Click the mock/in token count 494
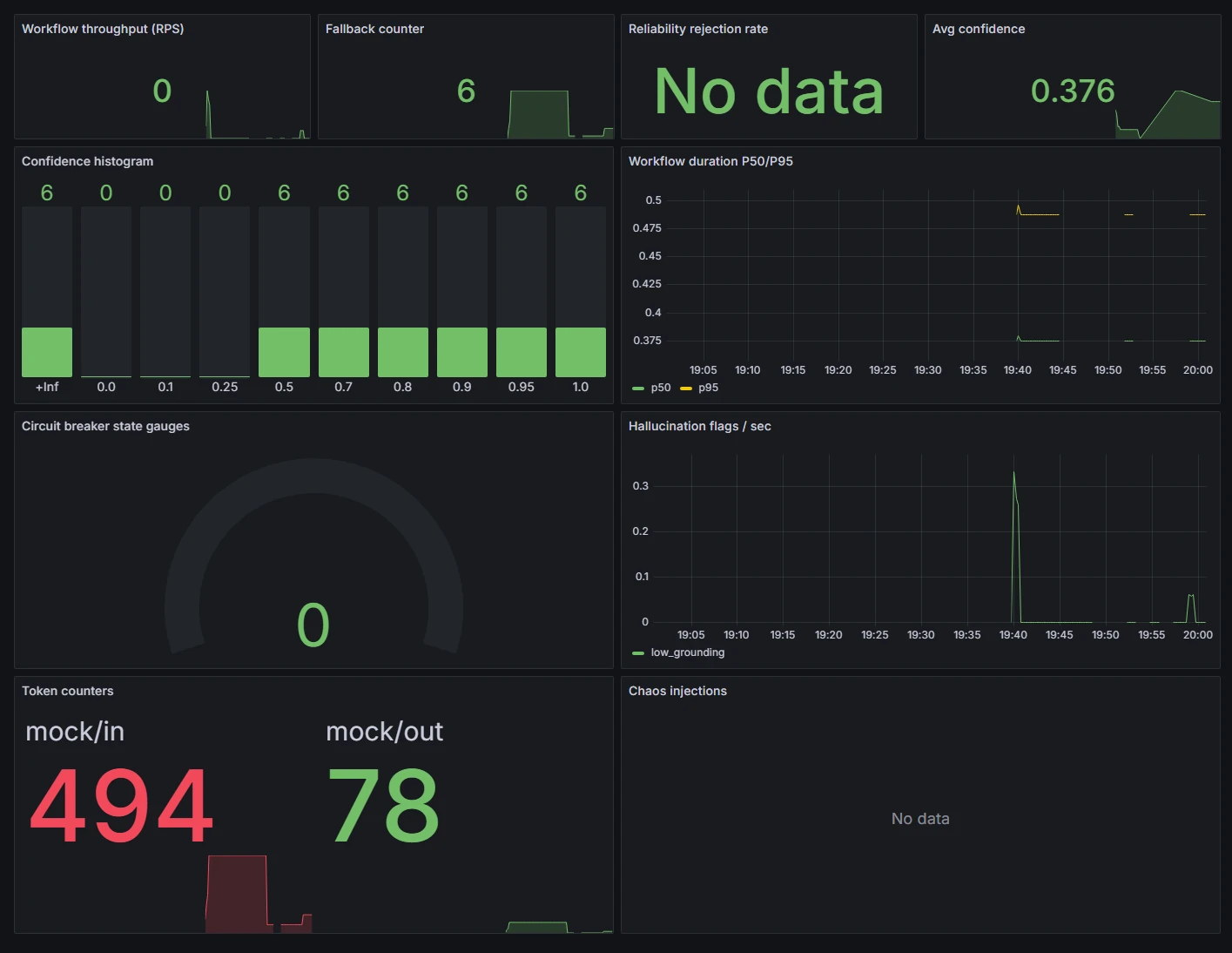The image size is (1232, 953). [121, 806]
